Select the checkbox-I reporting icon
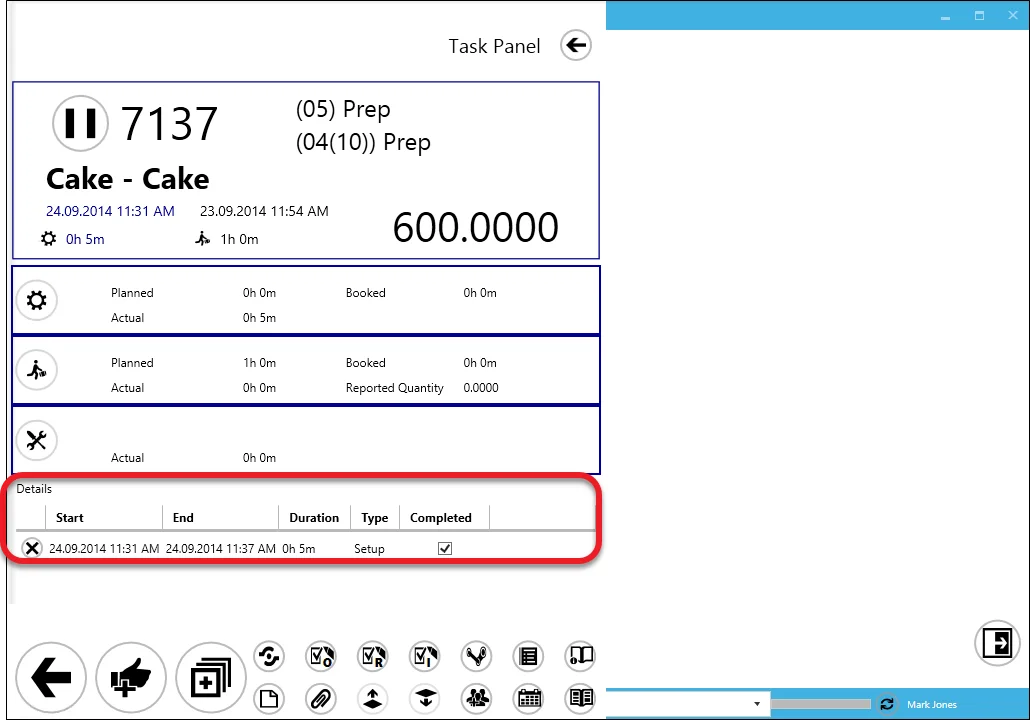Image resolution: width=1030 pixels, height=720 pixels. 425,656
